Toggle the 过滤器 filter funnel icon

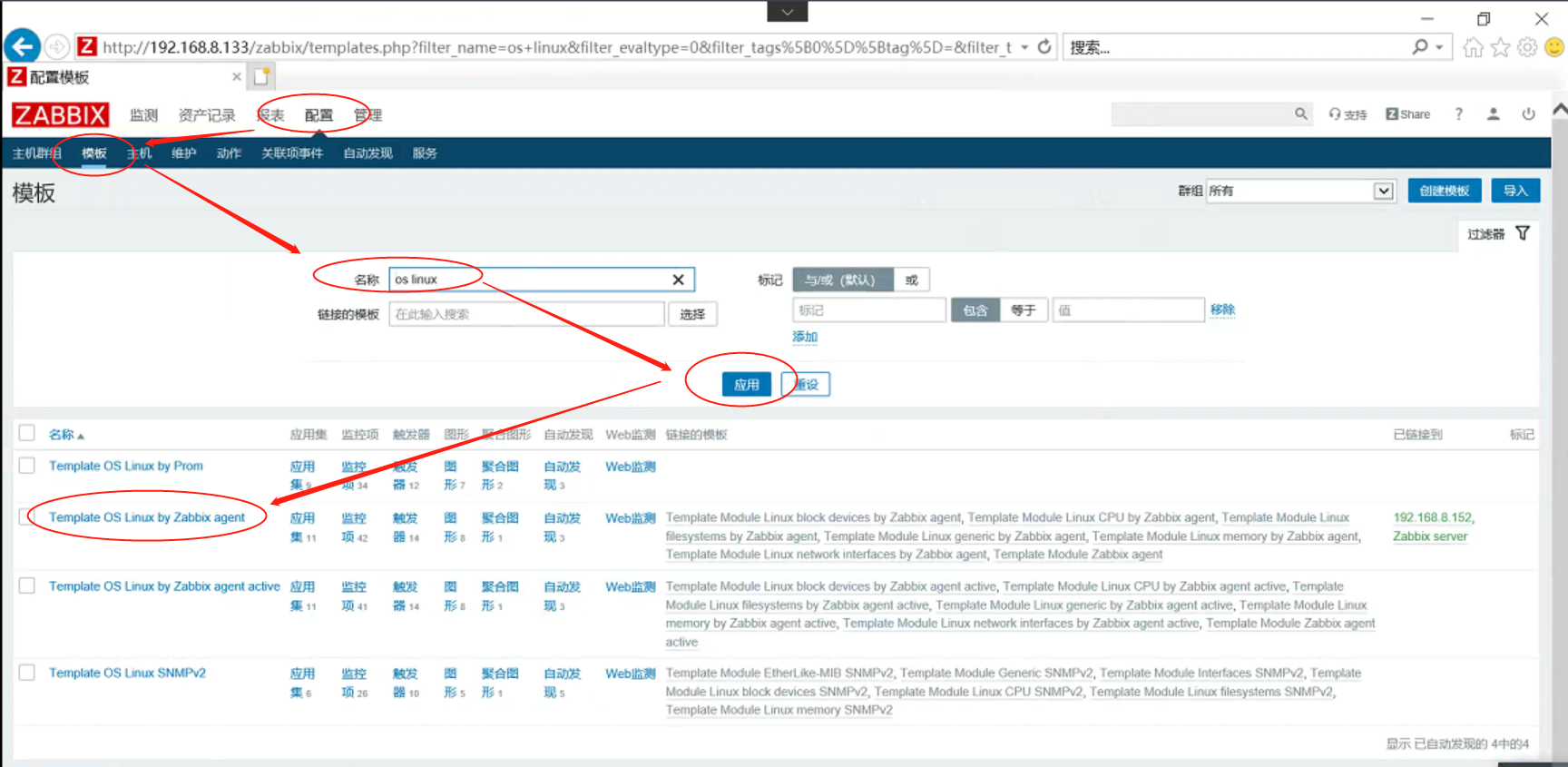pyautogui.click(x=1523, y=233)
